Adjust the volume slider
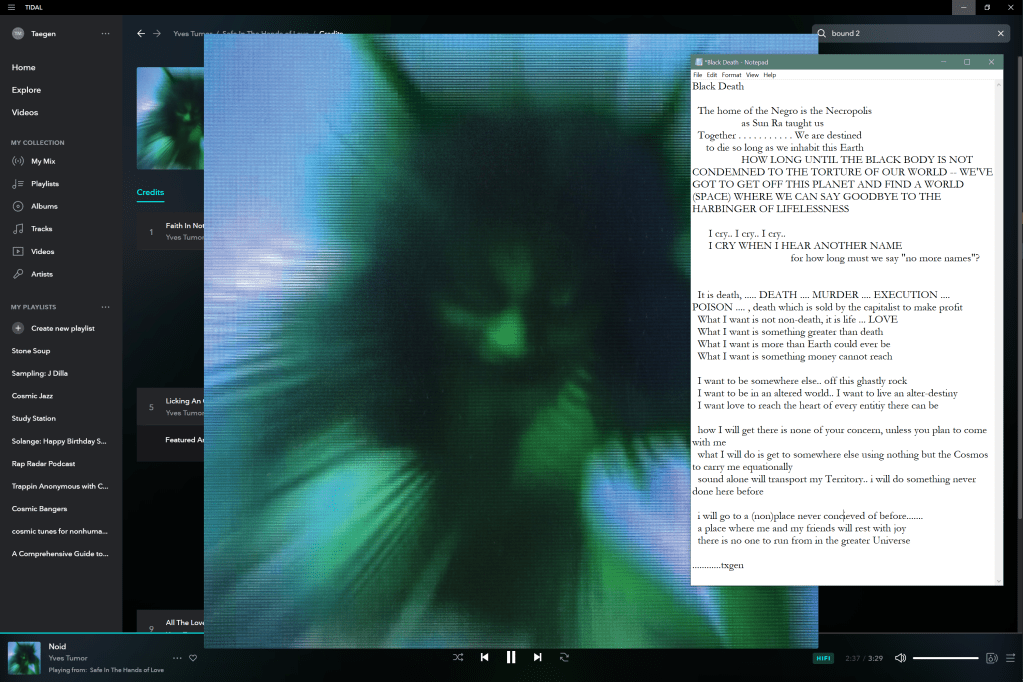The height and width of the screenshot is (682, 1023). (945, 658)
